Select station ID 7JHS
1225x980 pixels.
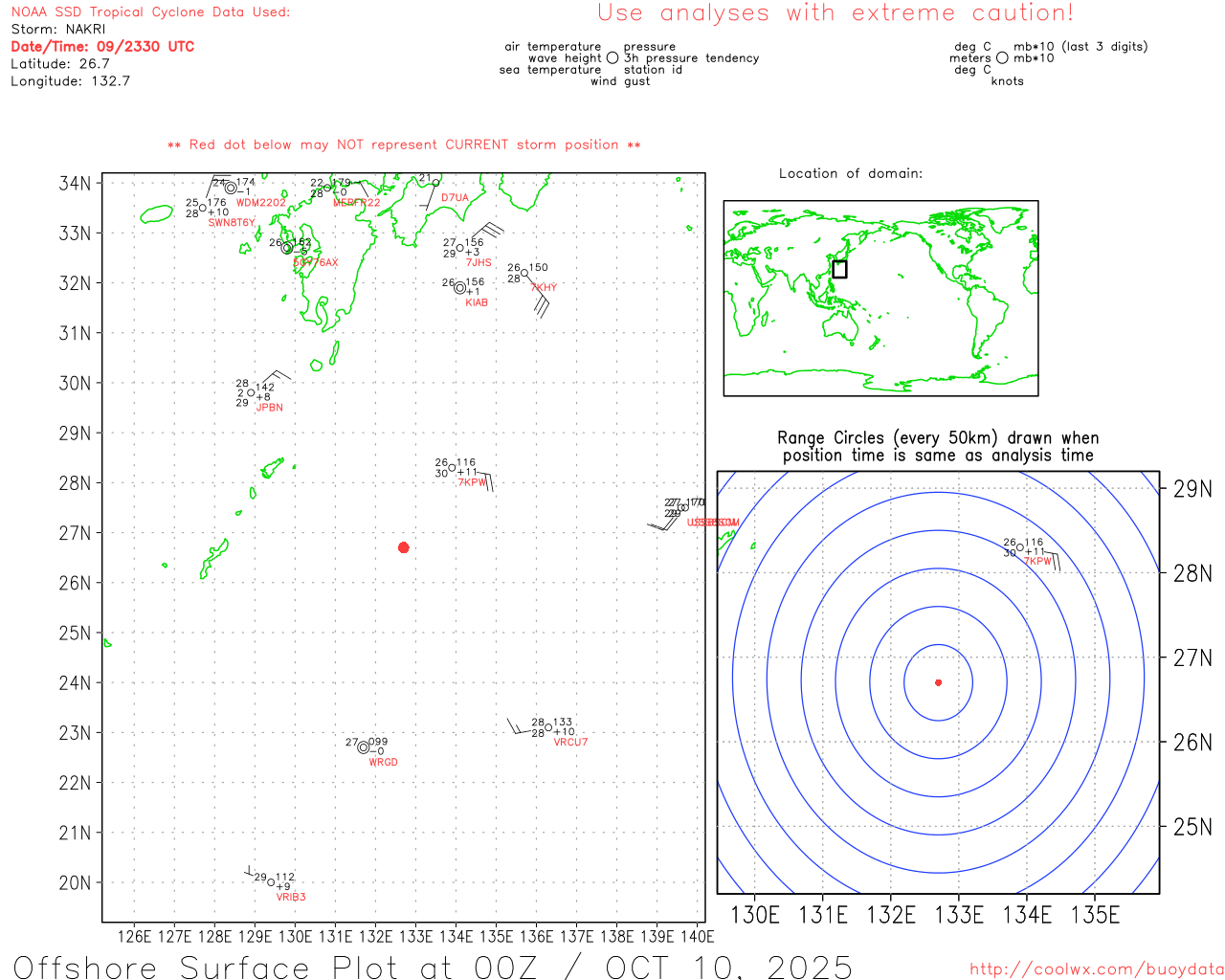(479, 262)
